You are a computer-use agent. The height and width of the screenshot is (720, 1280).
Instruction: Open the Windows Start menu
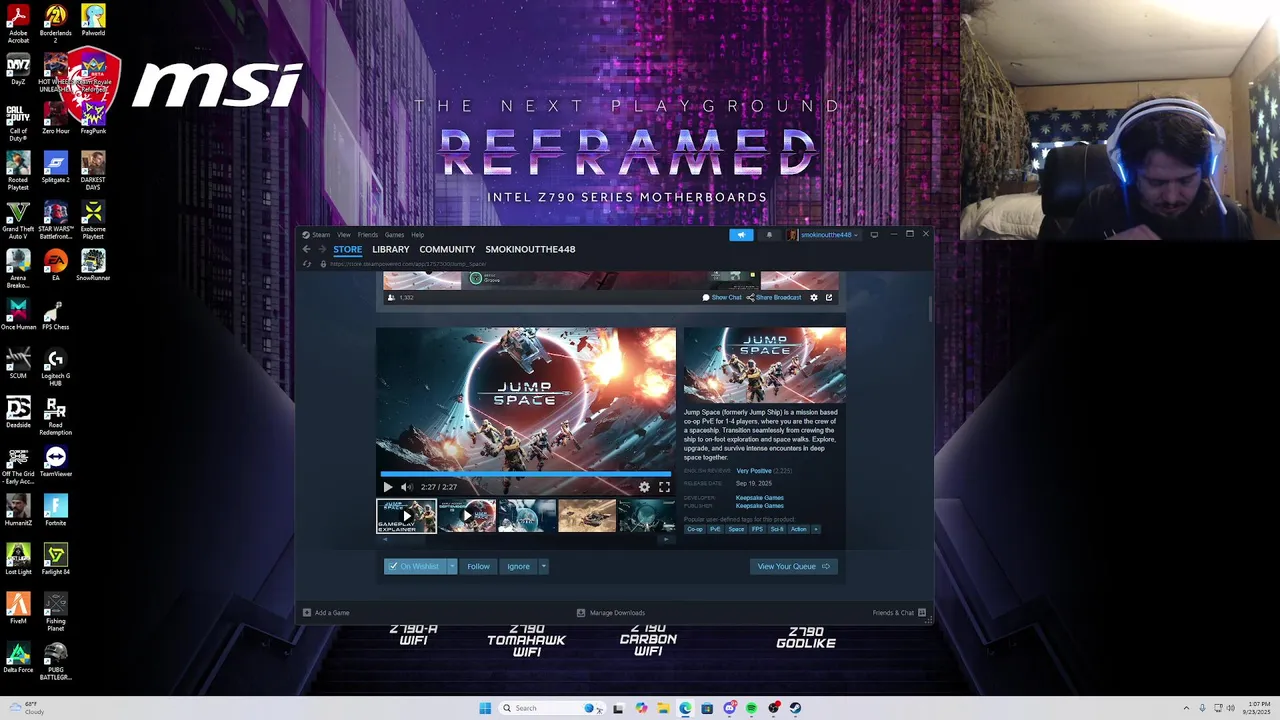485,708
